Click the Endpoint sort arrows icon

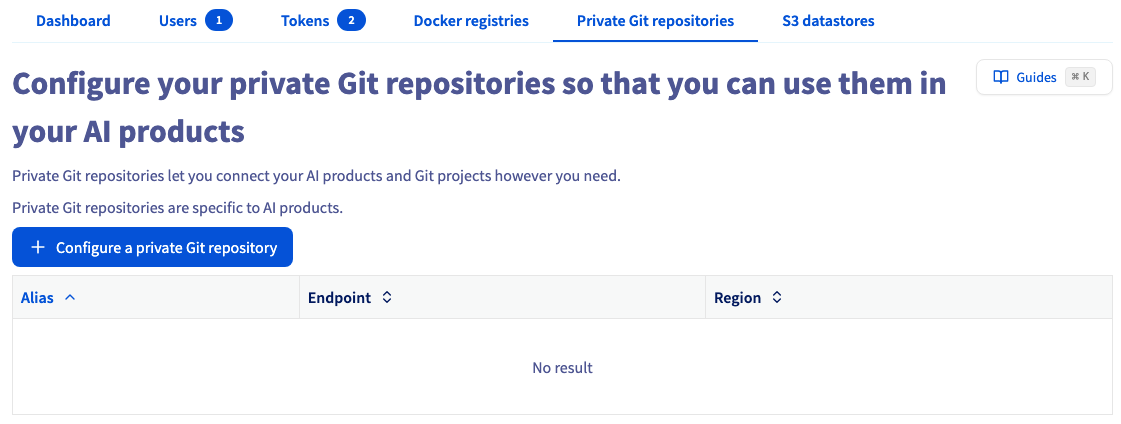(387, 297)
